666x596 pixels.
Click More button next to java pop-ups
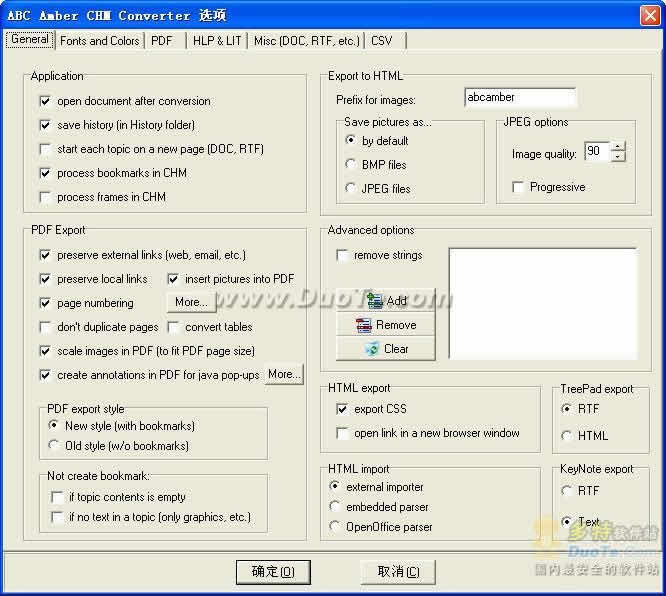tap(284, 374)
